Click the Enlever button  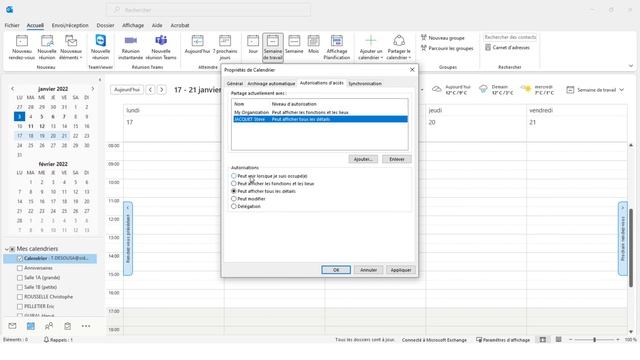point(397,159)
